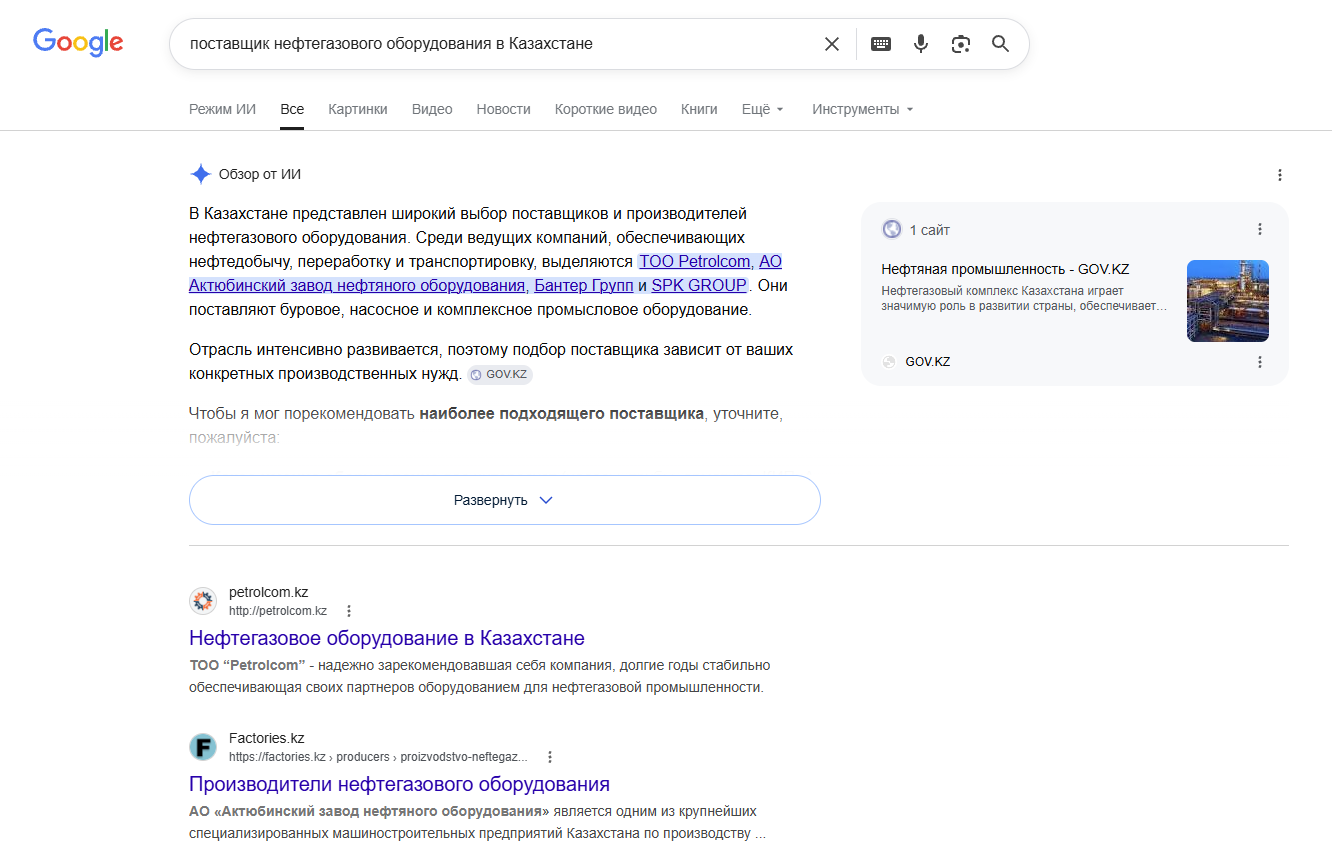Image resolution: width=1332 pixels, height=861 pixels.
Task: Open 'Нефтегазовое оборудование в Казахстане' result
Action: click(x=387, y=638)
